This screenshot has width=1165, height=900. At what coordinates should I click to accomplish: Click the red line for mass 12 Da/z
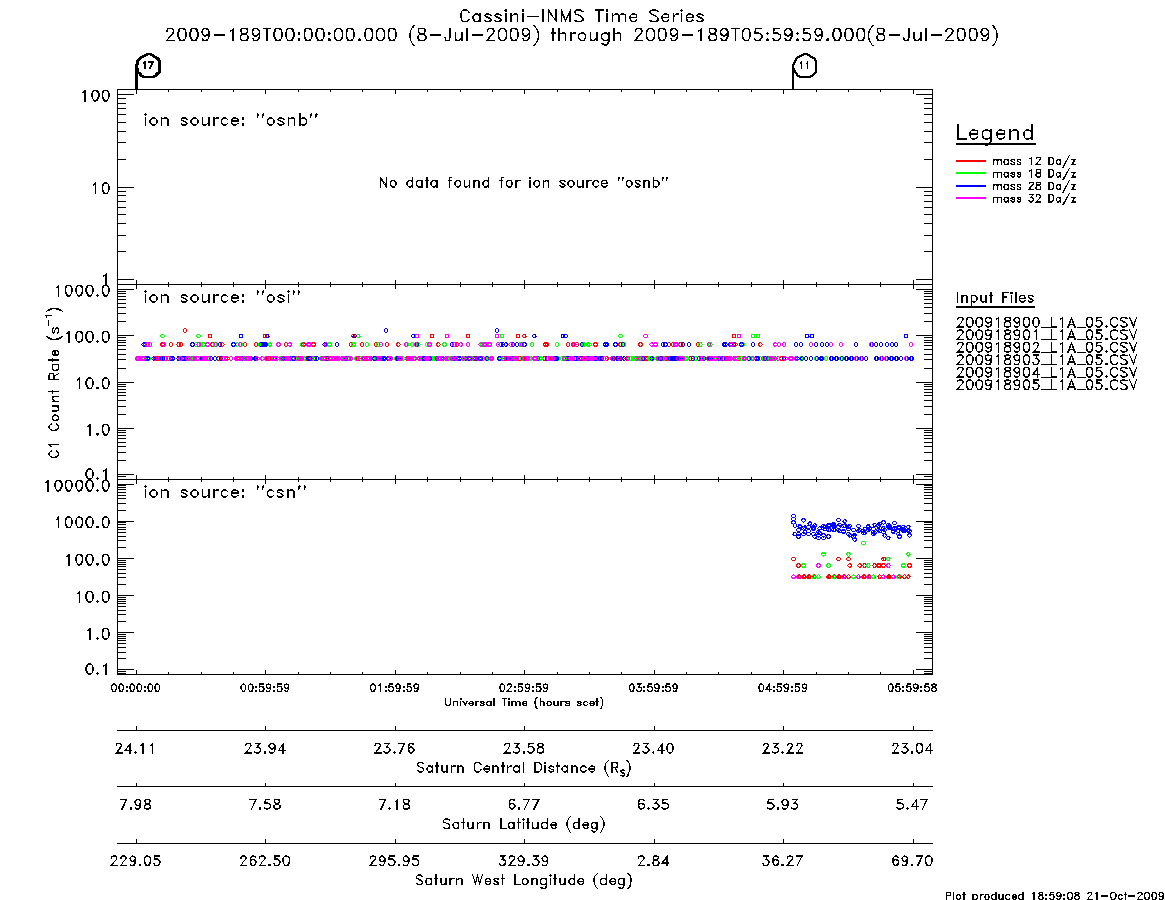(970, 161)
